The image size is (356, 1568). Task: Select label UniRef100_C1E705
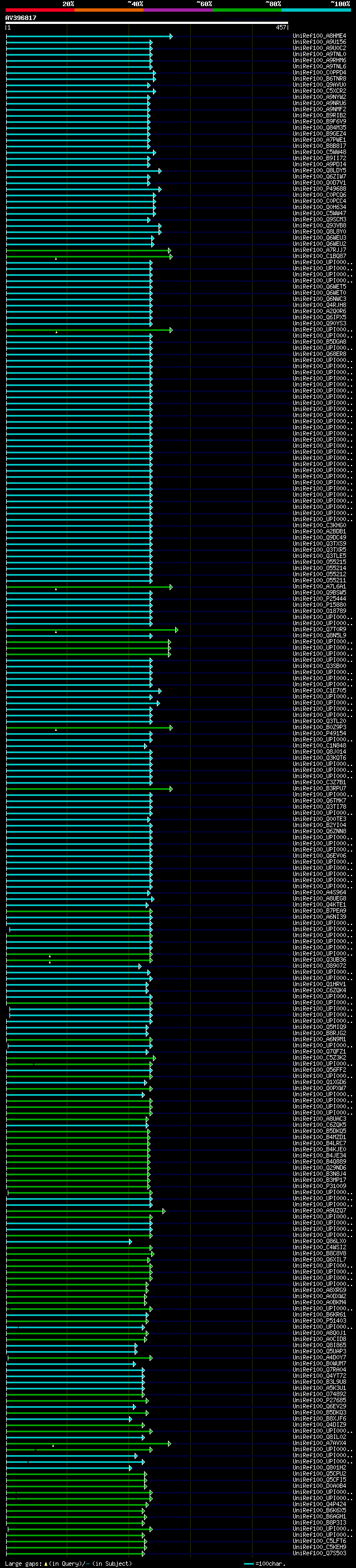tap(319, 690)
